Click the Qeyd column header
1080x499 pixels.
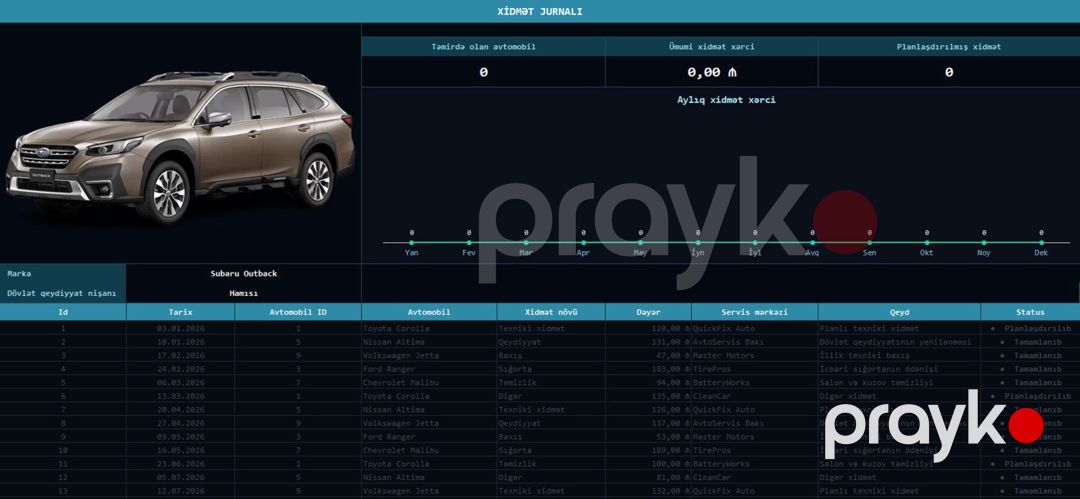pyautogui.click(x=900, y=312)
